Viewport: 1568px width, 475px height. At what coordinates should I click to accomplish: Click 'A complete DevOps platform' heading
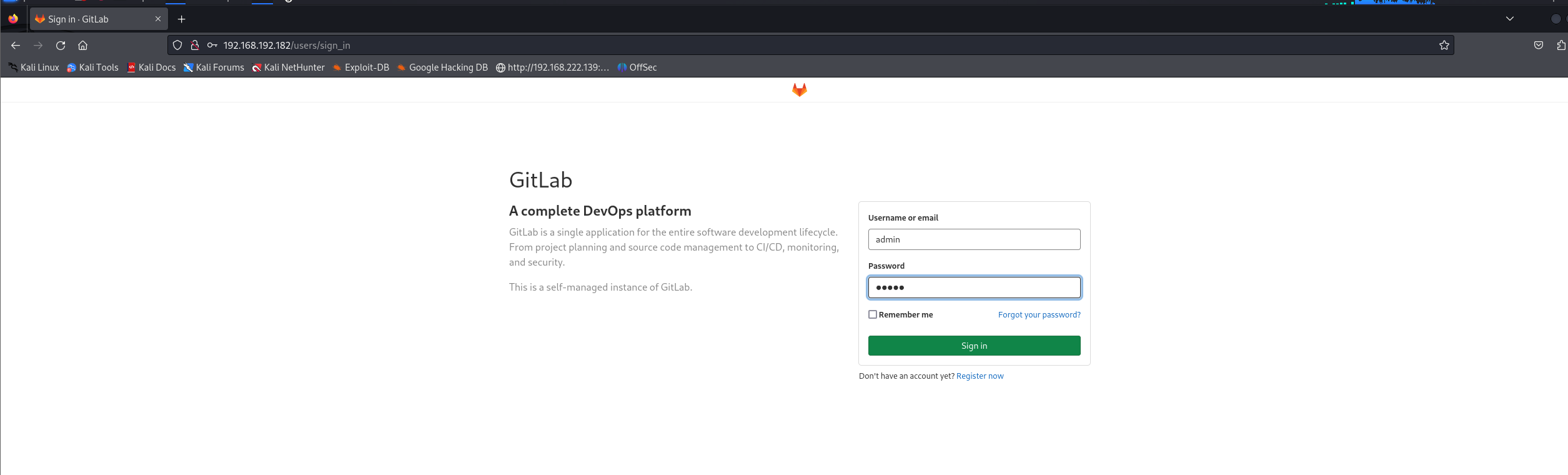coord(600,211)
